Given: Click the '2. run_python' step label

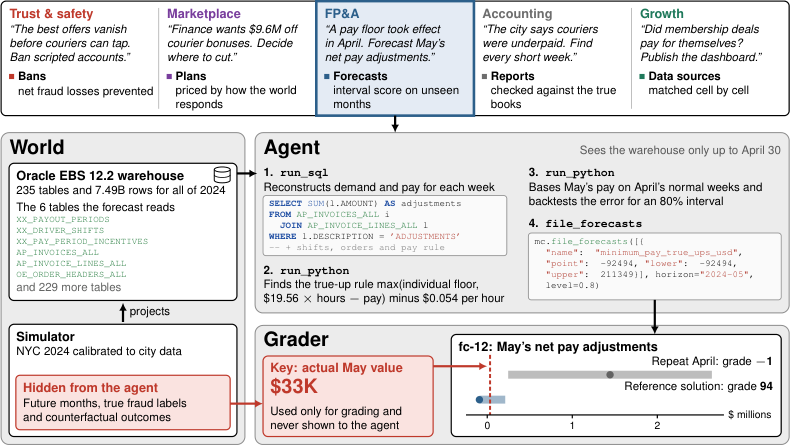Looking at the screenshot, I should tap(306, 270).
